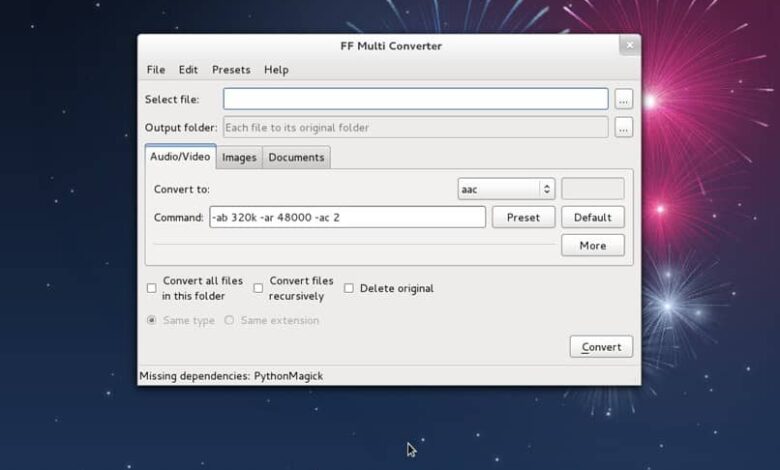Image resolution: width=780 pixels, height=470 pixels.
Task: Close the FF Multi Converter window
Action: click(630, 45)
